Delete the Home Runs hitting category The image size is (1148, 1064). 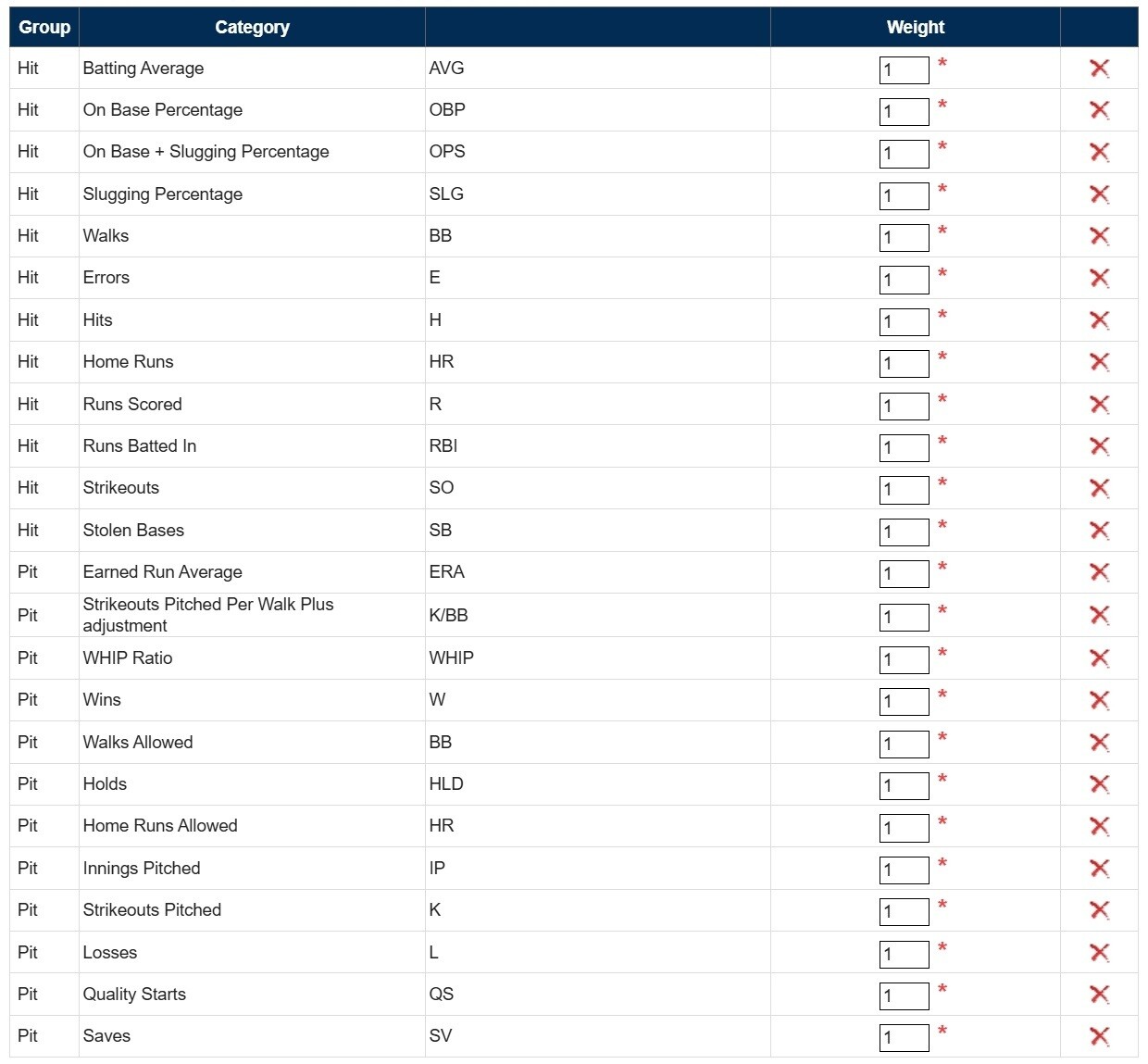click(1099, 362)
